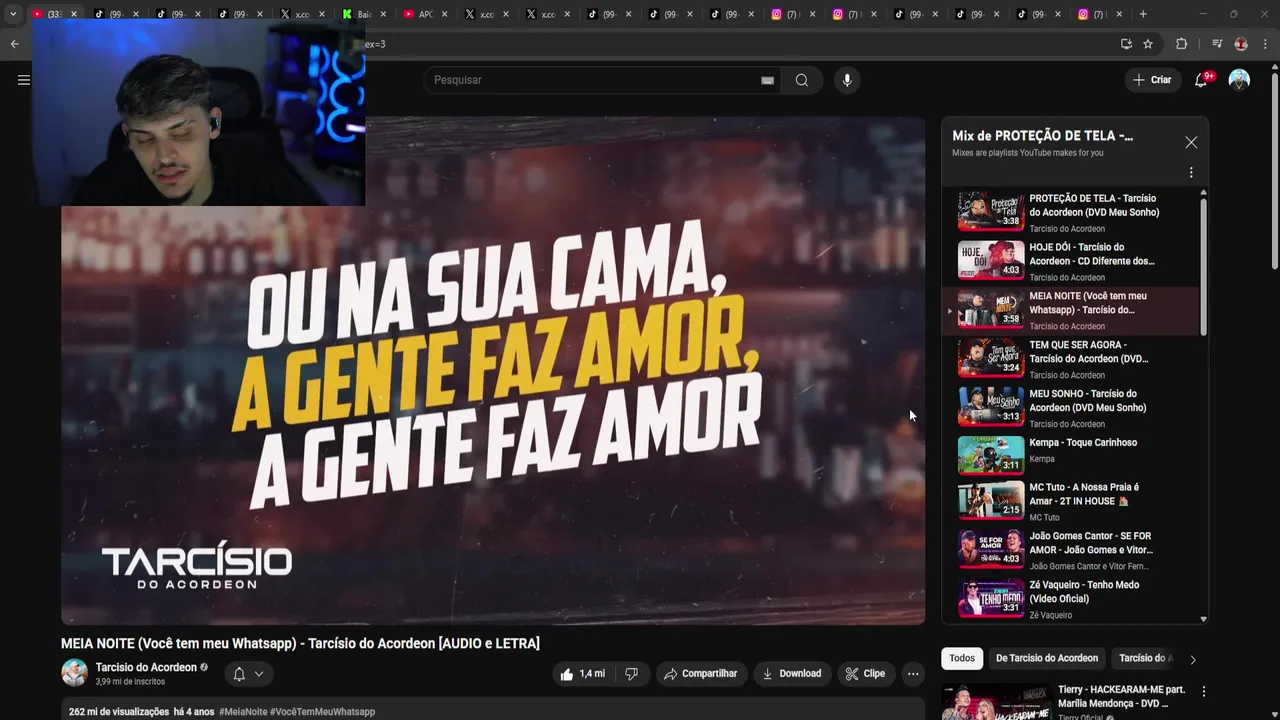The width and height of the screenshot is (1280, 720).
Task: Open the Chrome profile avatar in toolbar
Action: [x=1241, y=44]
